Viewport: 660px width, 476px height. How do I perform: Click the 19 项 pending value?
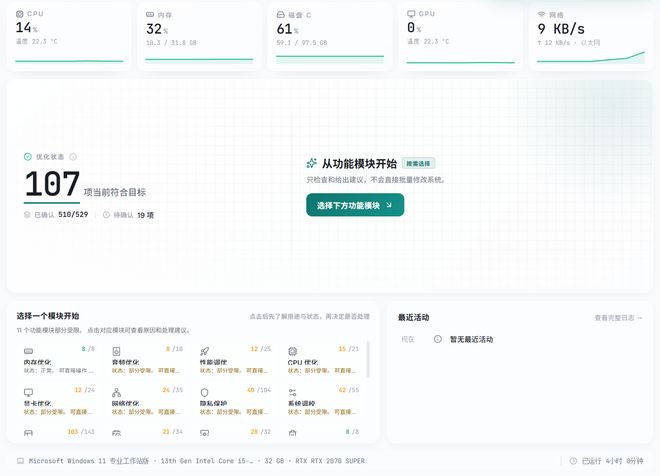pyautogui.click(x=146, y=215)
